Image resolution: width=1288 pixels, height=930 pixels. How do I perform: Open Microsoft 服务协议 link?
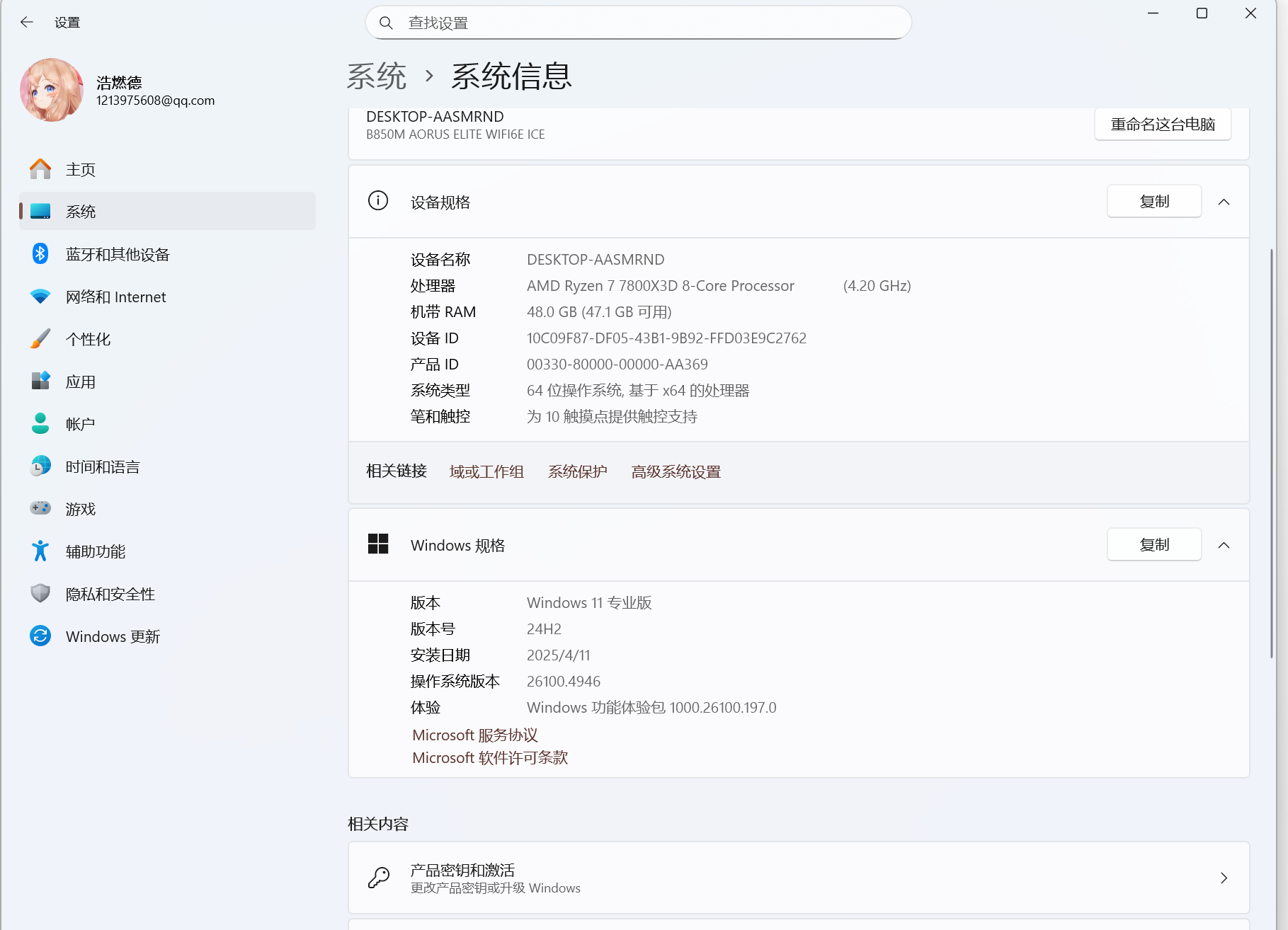[475, 735]
